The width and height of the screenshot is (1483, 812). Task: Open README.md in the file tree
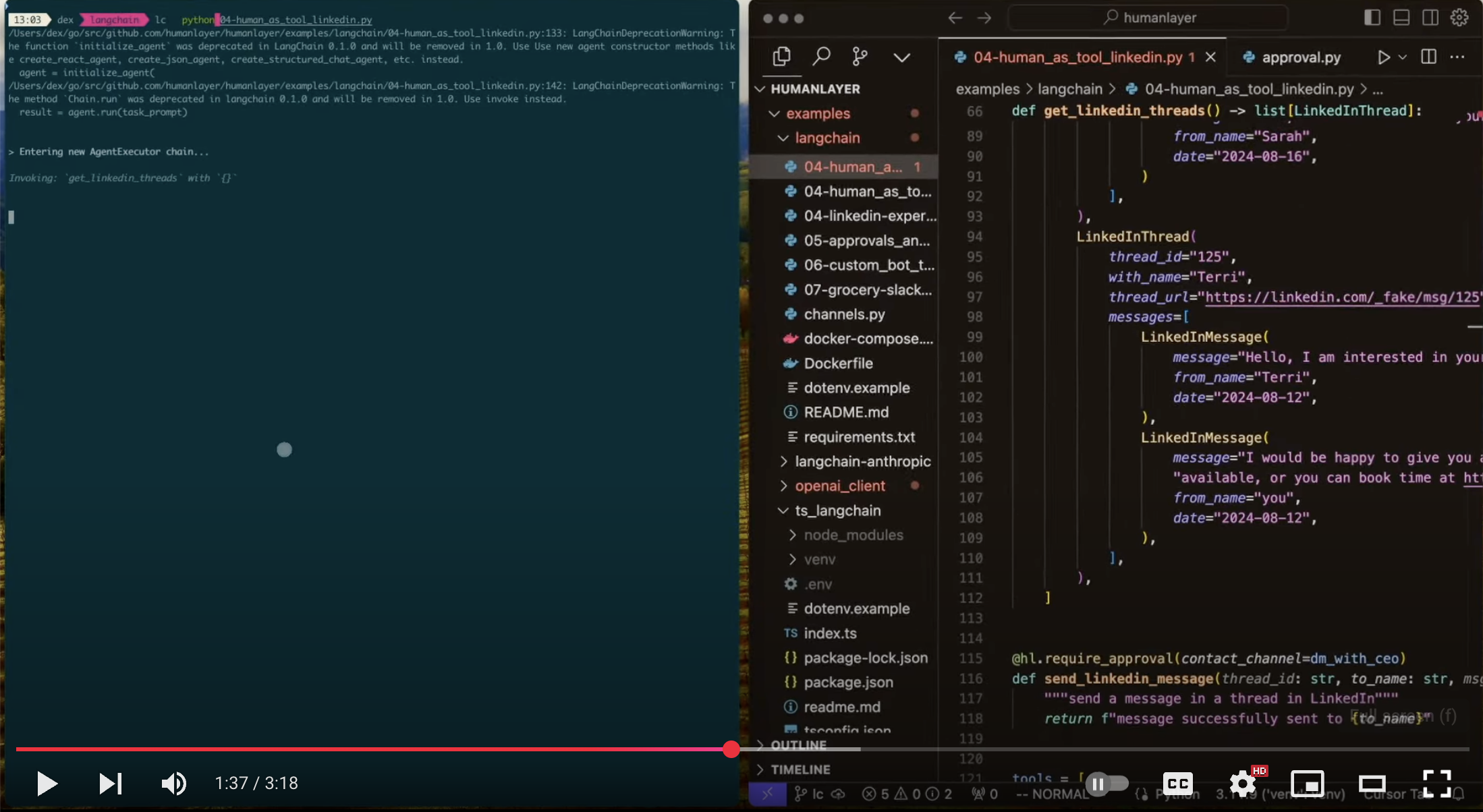click(x=845, y=412)
